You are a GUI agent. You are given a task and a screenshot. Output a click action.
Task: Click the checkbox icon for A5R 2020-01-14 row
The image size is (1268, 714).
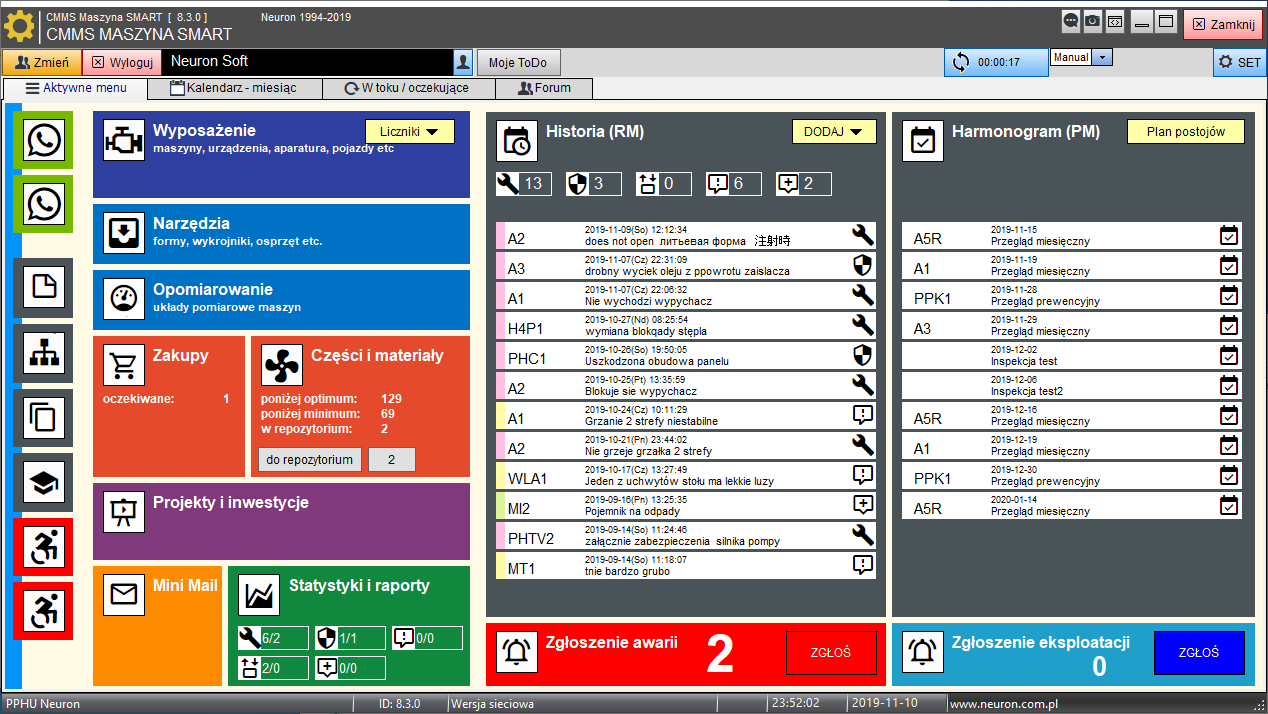1229,505
